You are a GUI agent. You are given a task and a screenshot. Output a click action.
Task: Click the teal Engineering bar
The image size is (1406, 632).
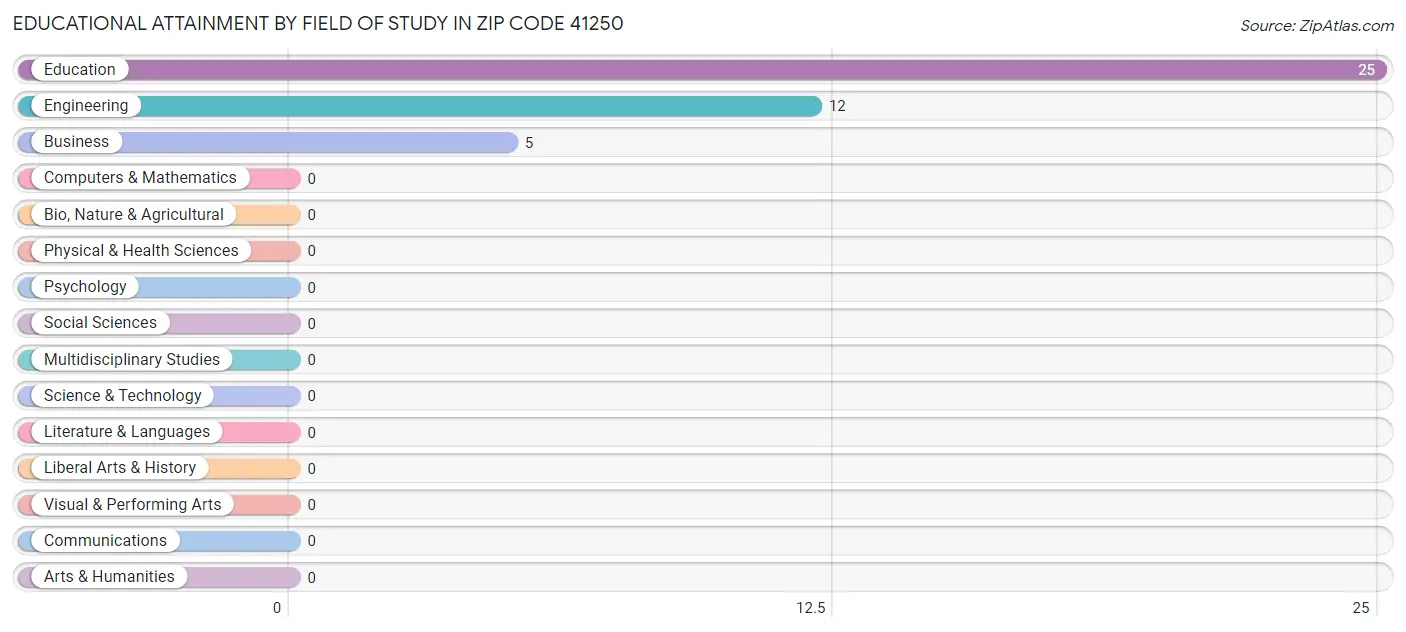[x=420, y=106]
